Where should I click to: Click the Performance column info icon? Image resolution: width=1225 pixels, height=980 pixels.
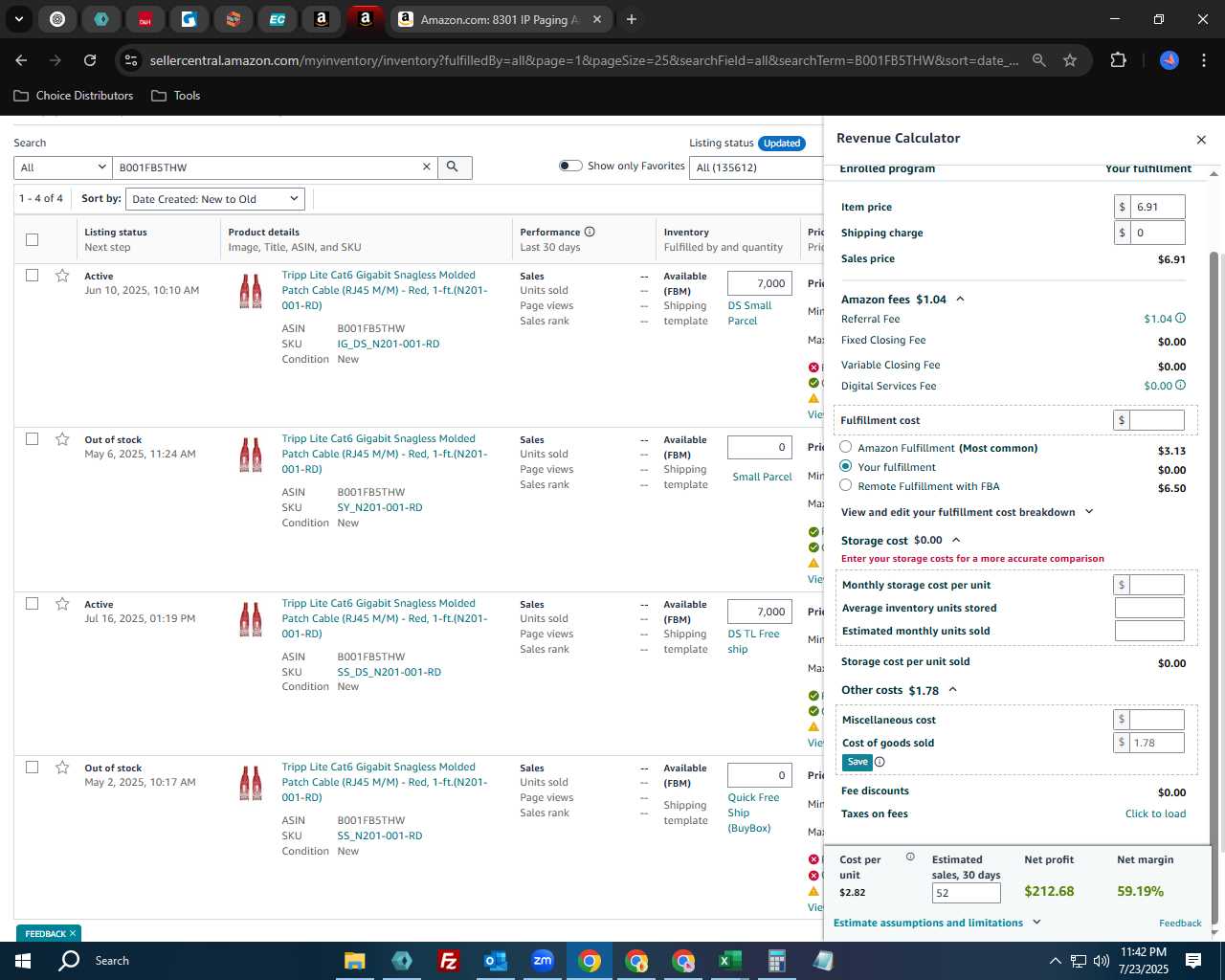590,232
